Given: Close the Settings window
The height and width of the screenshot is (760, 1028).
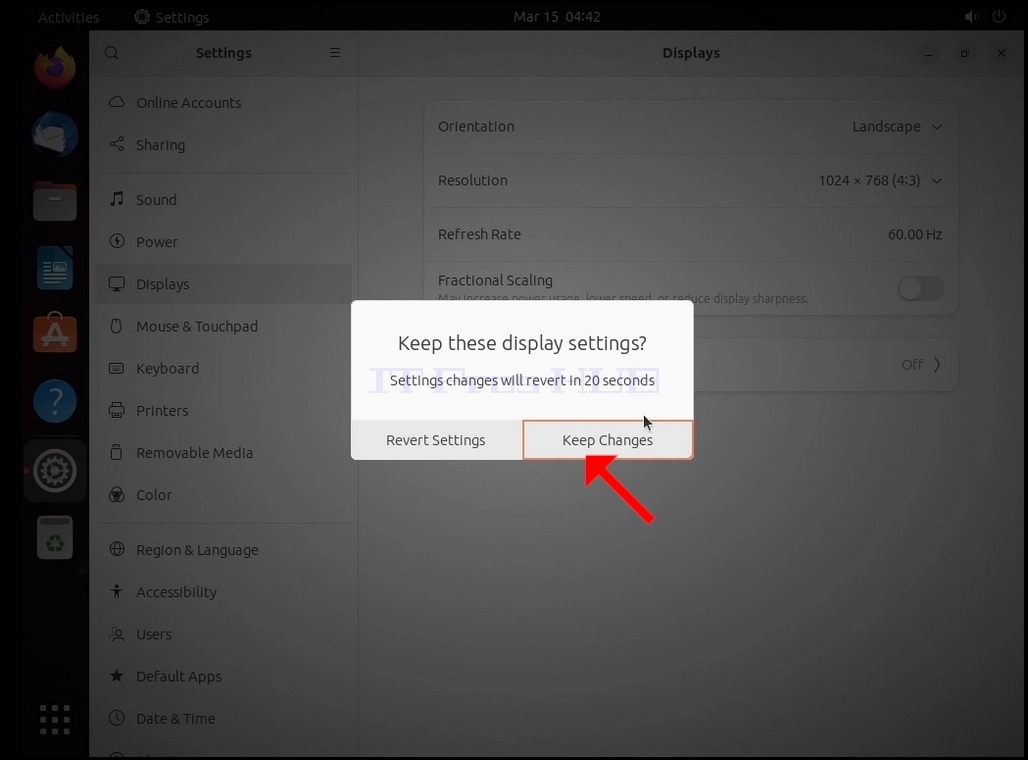Looking at the screenshot, I should pyautogui.click(x=1001, y=53).
